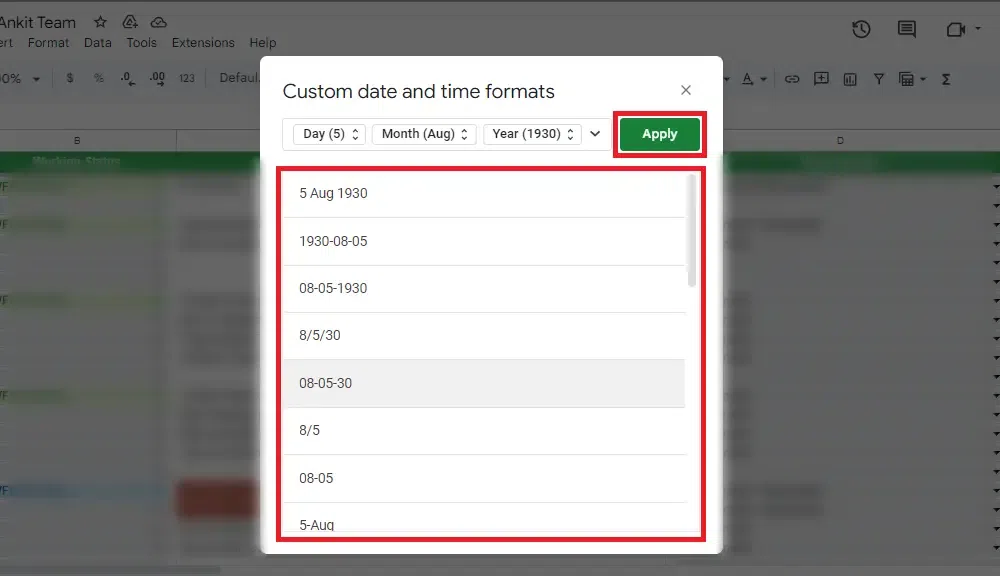1000x576 pixels.
Task: Star the Ankit Team document
Action: [100, 22]
